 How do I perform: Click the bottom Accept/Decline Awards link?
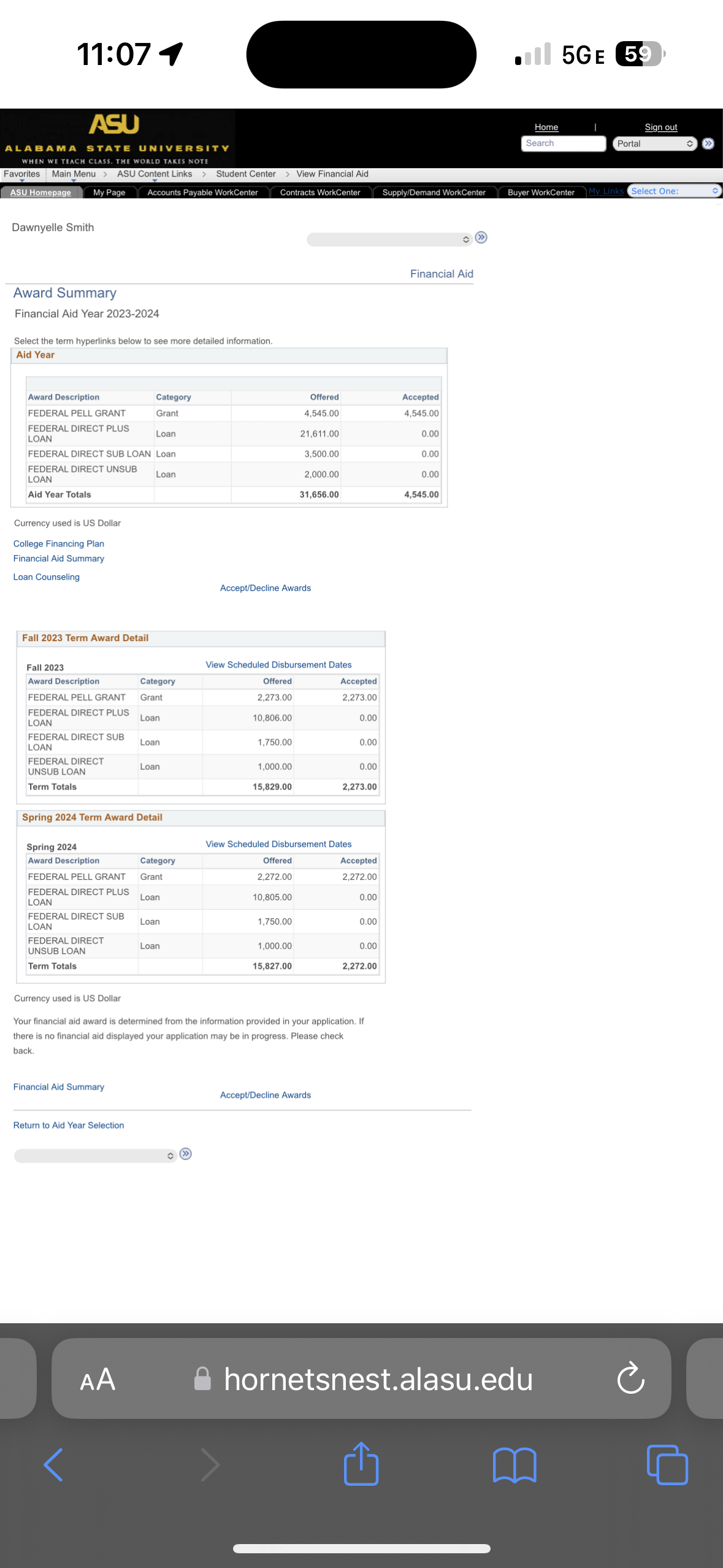click(266, 1095)
